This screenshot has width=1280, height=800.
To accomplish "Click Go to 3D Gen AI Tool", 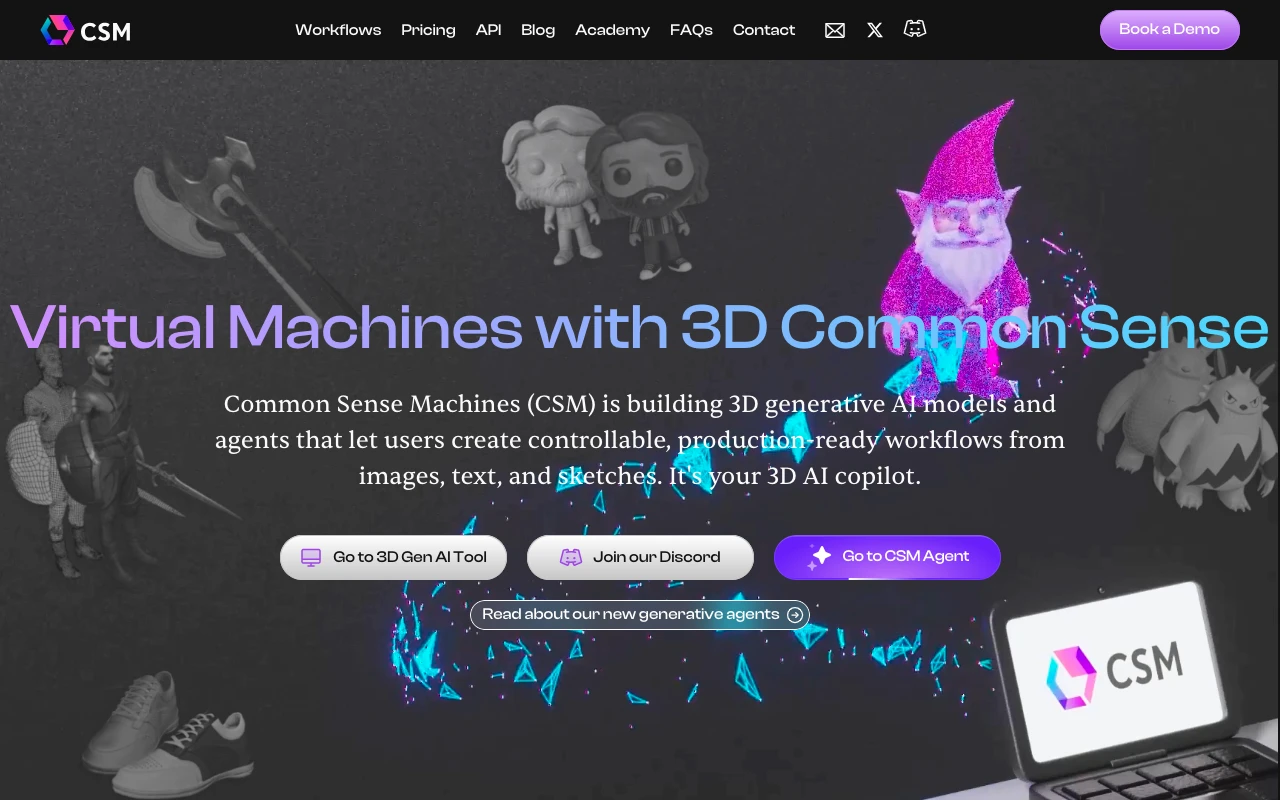I will tap(393, 557).
